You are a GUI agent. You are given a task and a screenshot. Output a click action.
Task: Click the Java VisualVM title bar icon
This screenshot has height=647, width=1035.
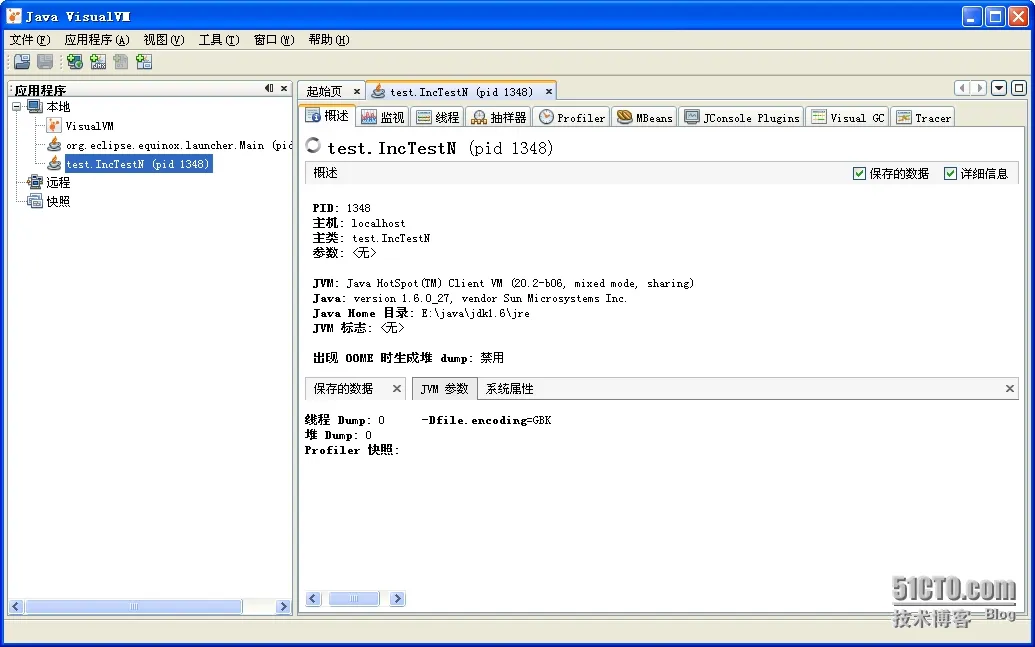click(x=13, y=16)
